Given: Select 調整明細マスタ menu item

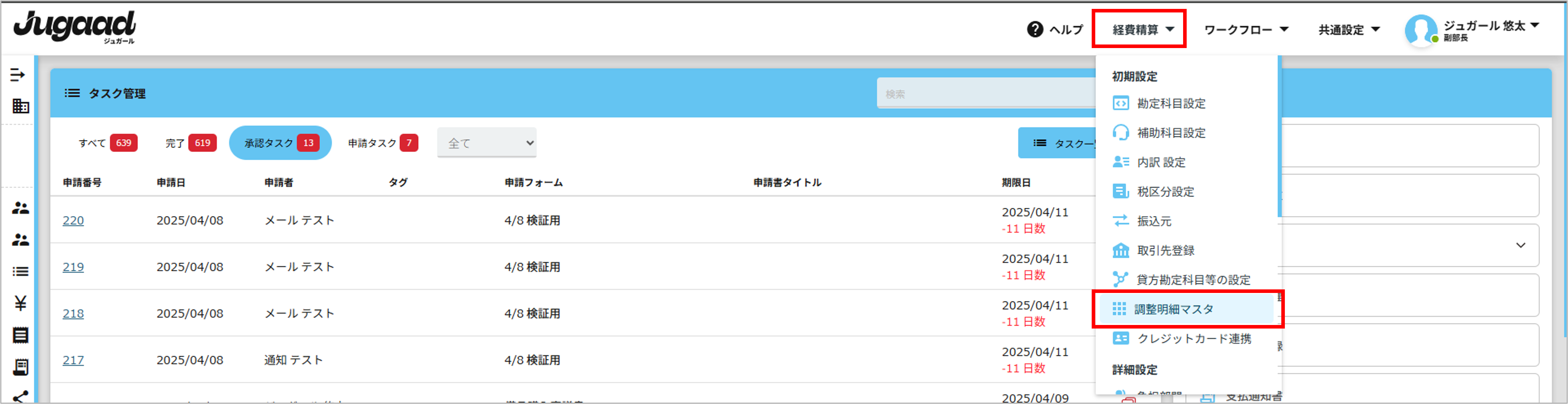Looking at the screenshot, I should 1173,309.
